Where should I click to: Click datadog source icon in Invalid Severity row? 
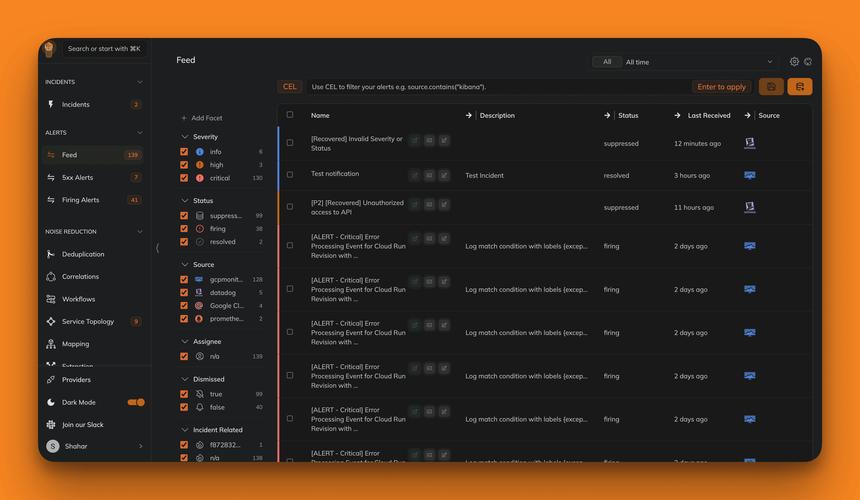750,143
